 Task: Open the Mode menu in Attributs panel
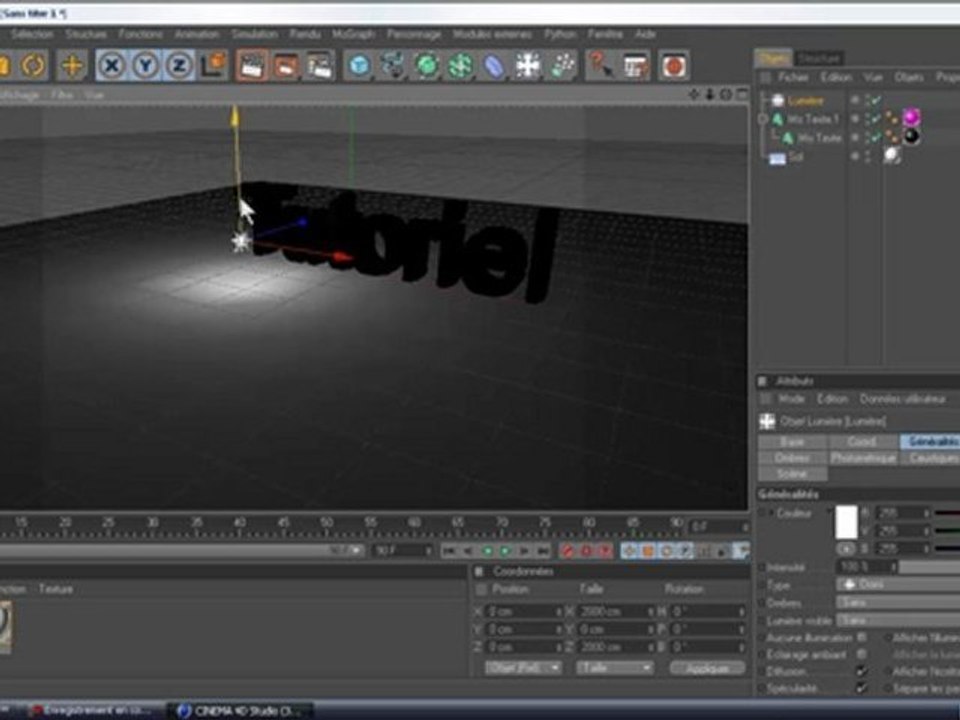791,399
